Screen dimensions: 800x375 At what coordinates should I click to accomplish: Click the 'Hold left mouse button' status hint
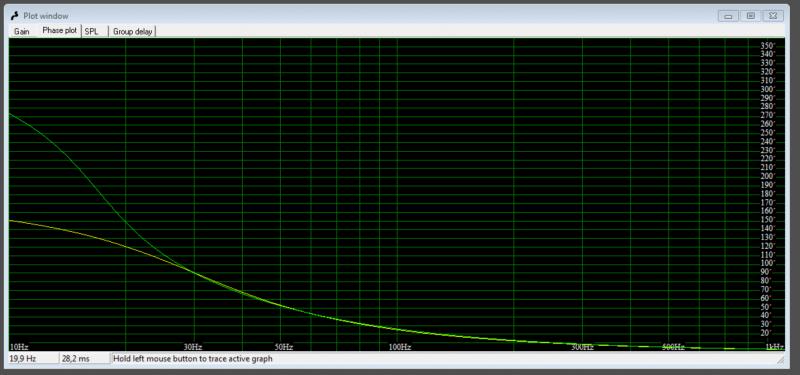193,359
